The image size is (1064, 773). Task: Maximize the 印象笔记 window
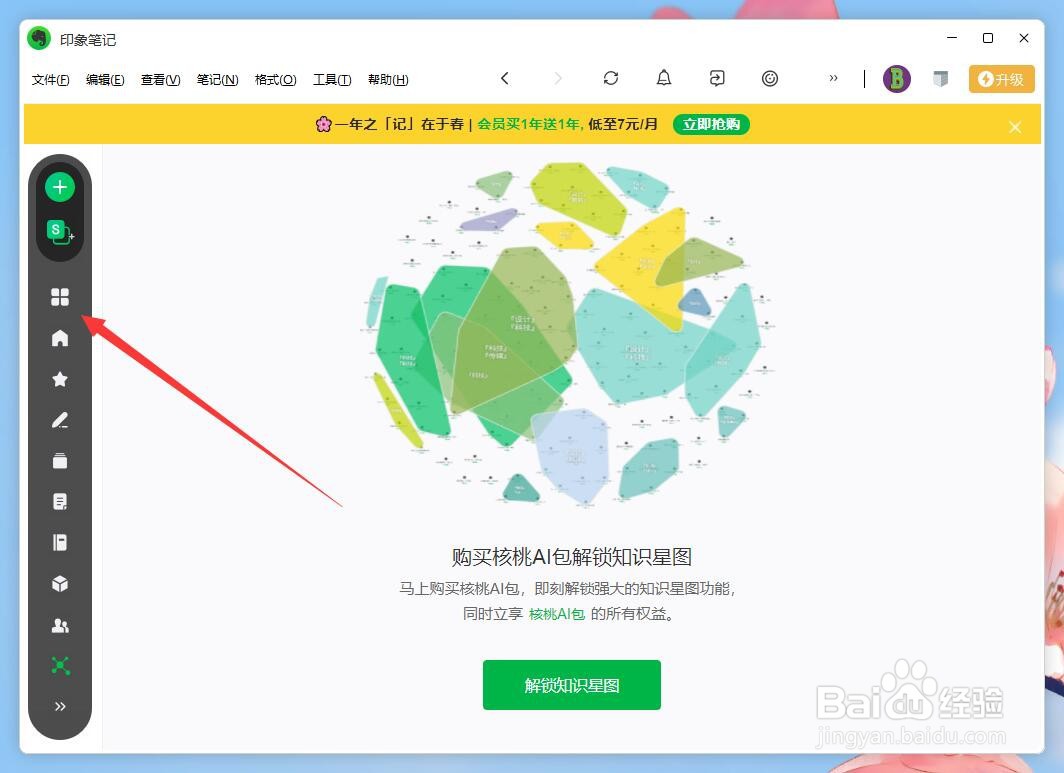pos(988,38)
